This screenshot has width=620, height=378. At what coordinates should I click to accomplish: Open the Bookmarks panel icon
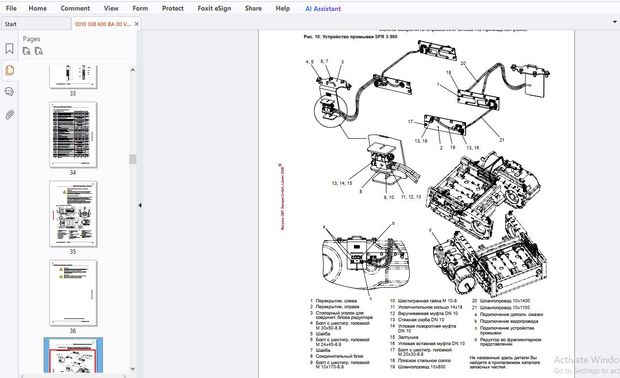9,49
